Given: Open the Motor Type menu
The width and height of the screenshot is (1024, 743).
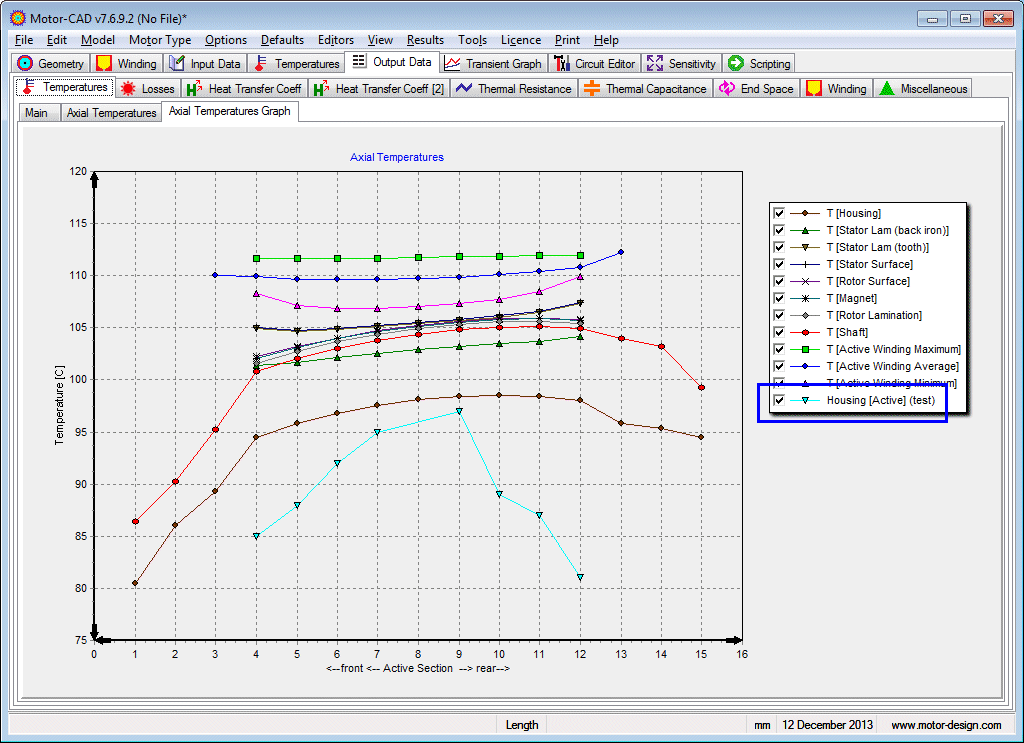Looking at the screenshot, I should coord(160,40).
